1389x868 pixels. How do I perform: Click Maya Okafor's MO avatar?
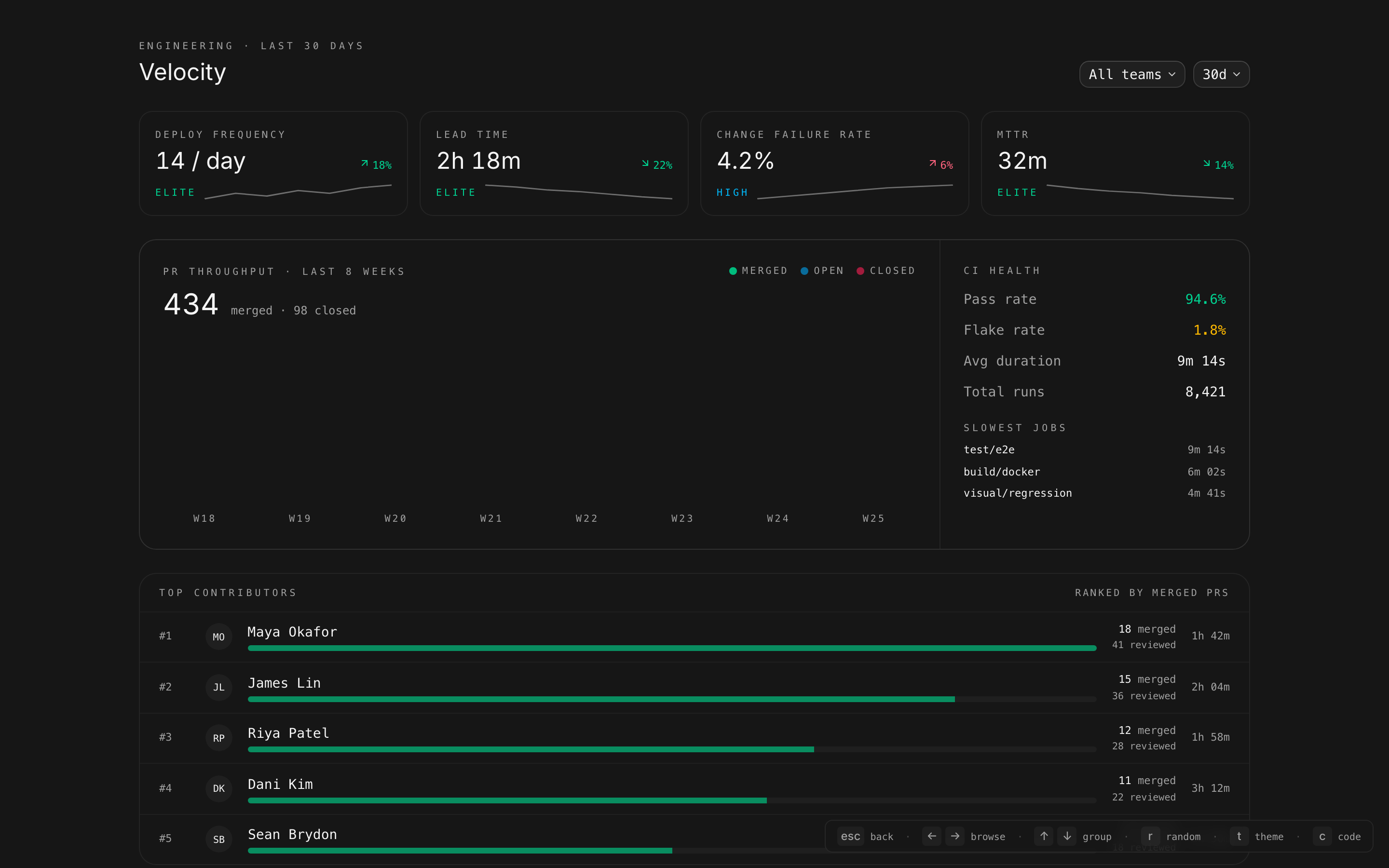(218, 637)
